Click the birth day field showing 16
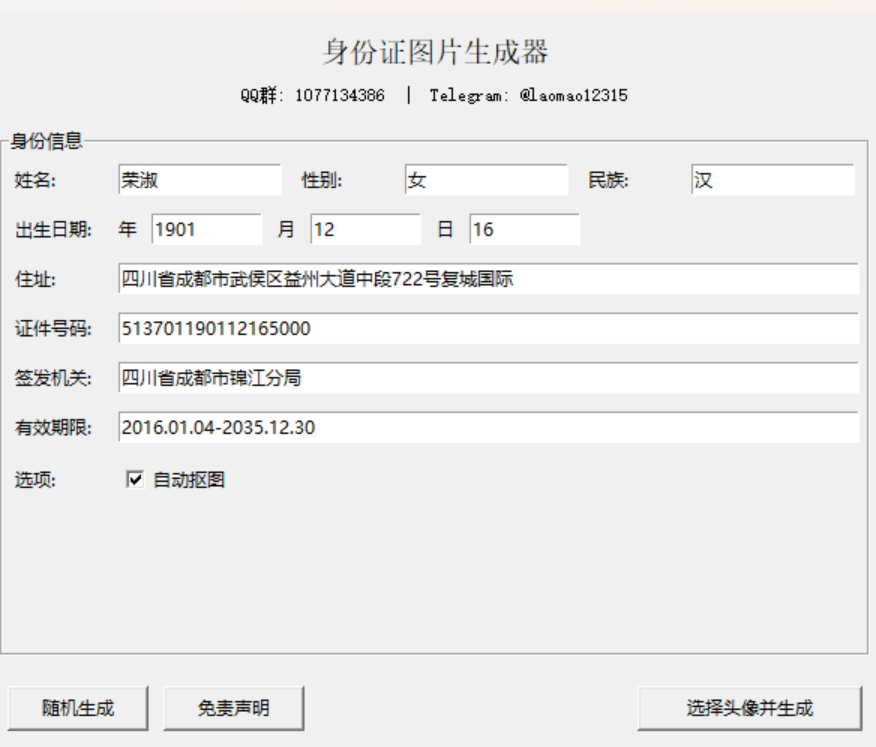 (x=525, y=229)
